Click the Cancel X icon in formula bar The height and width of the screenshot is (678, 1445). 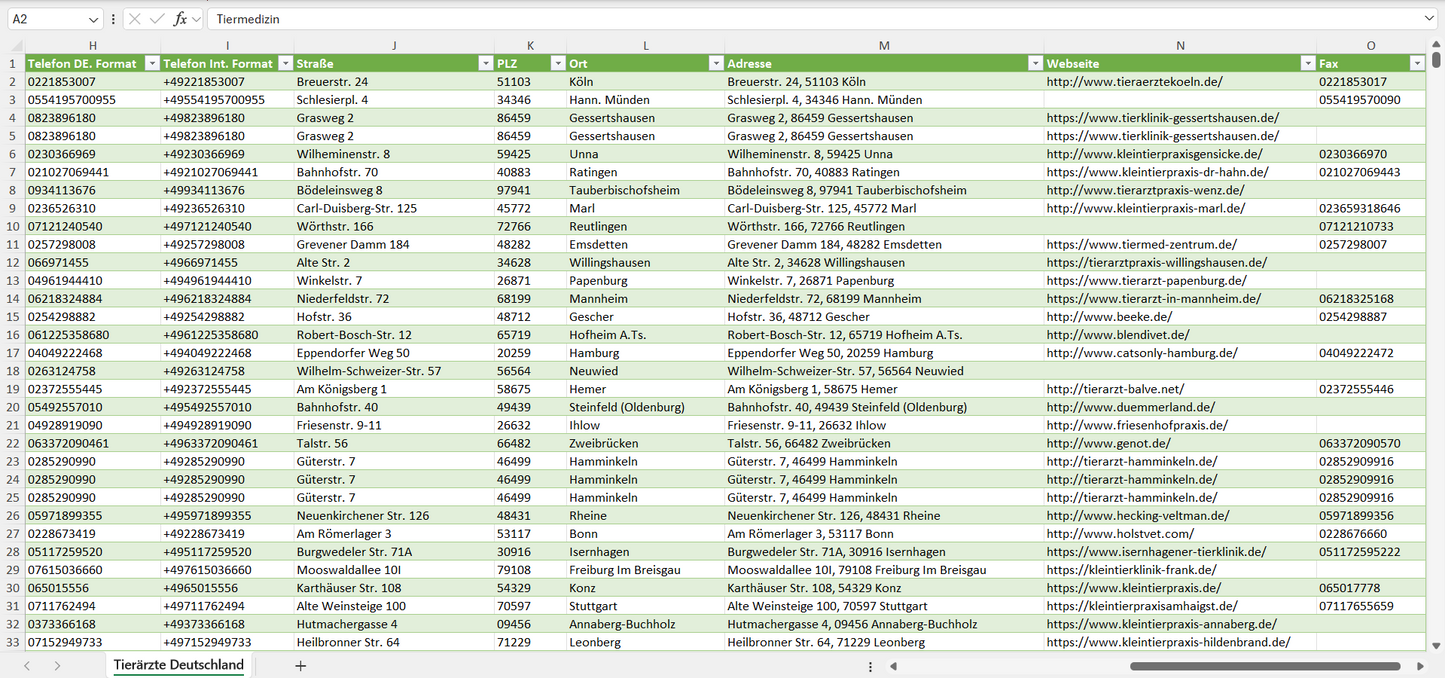[135, 19]
